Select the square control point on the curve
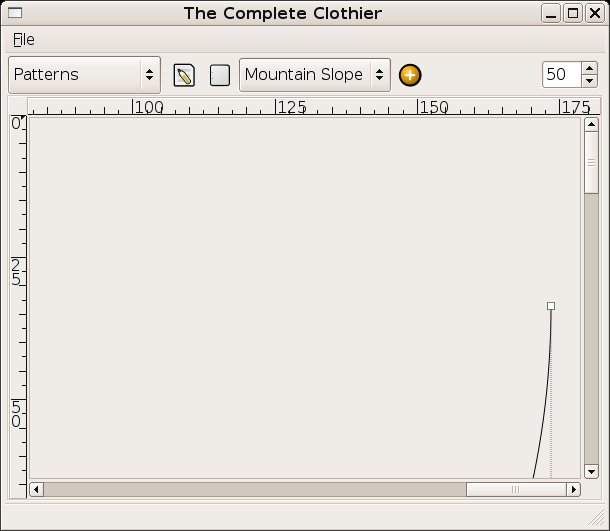Viewport: 610px width, 531px height. (551, 306)
